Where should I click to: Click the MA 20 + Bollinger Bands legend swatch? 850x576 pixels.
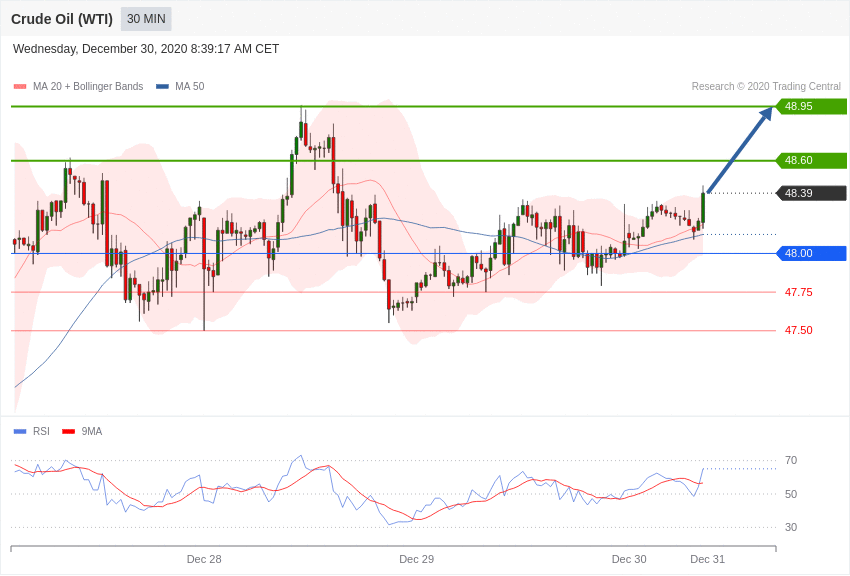(20, 86)
